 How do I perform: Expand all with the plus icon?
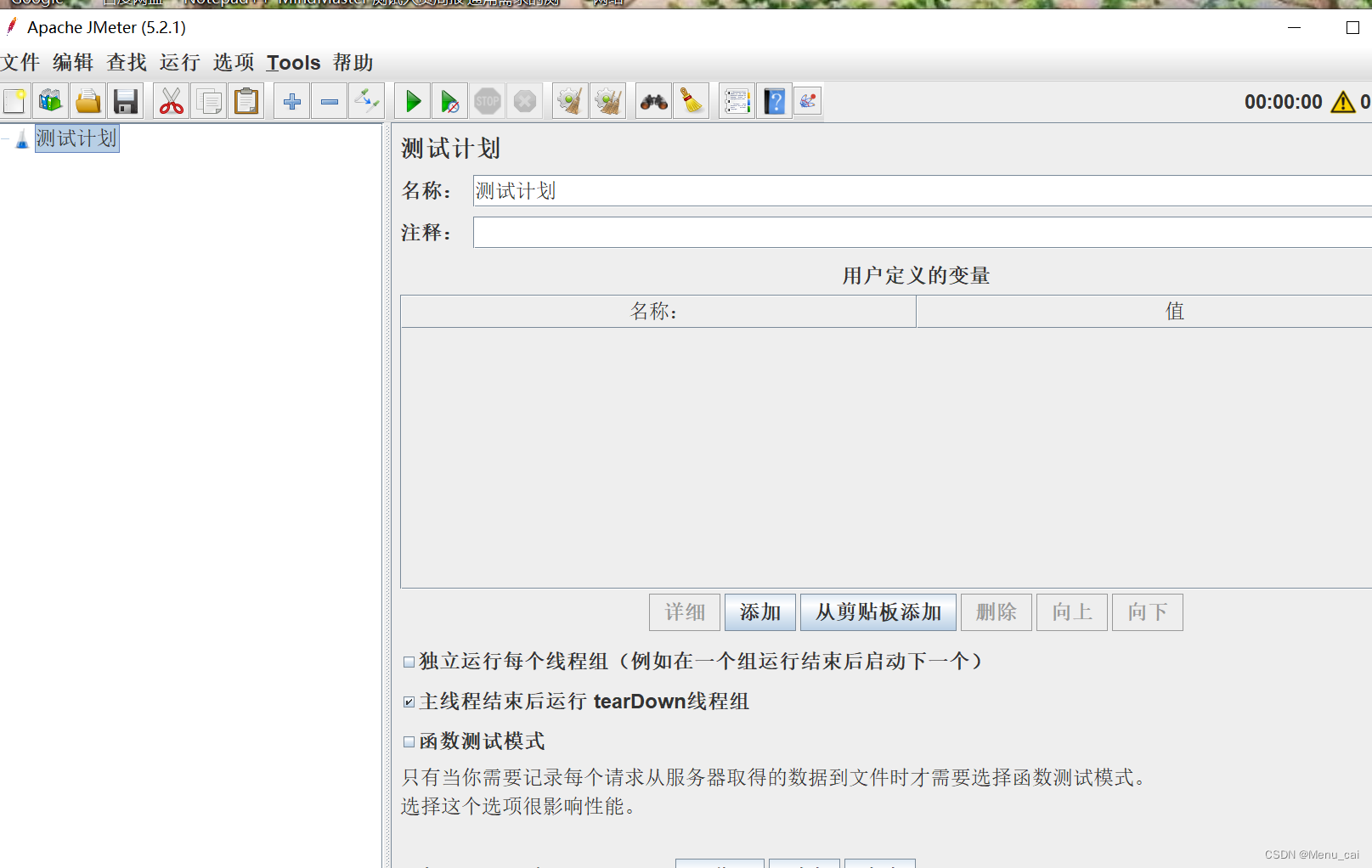292,102
